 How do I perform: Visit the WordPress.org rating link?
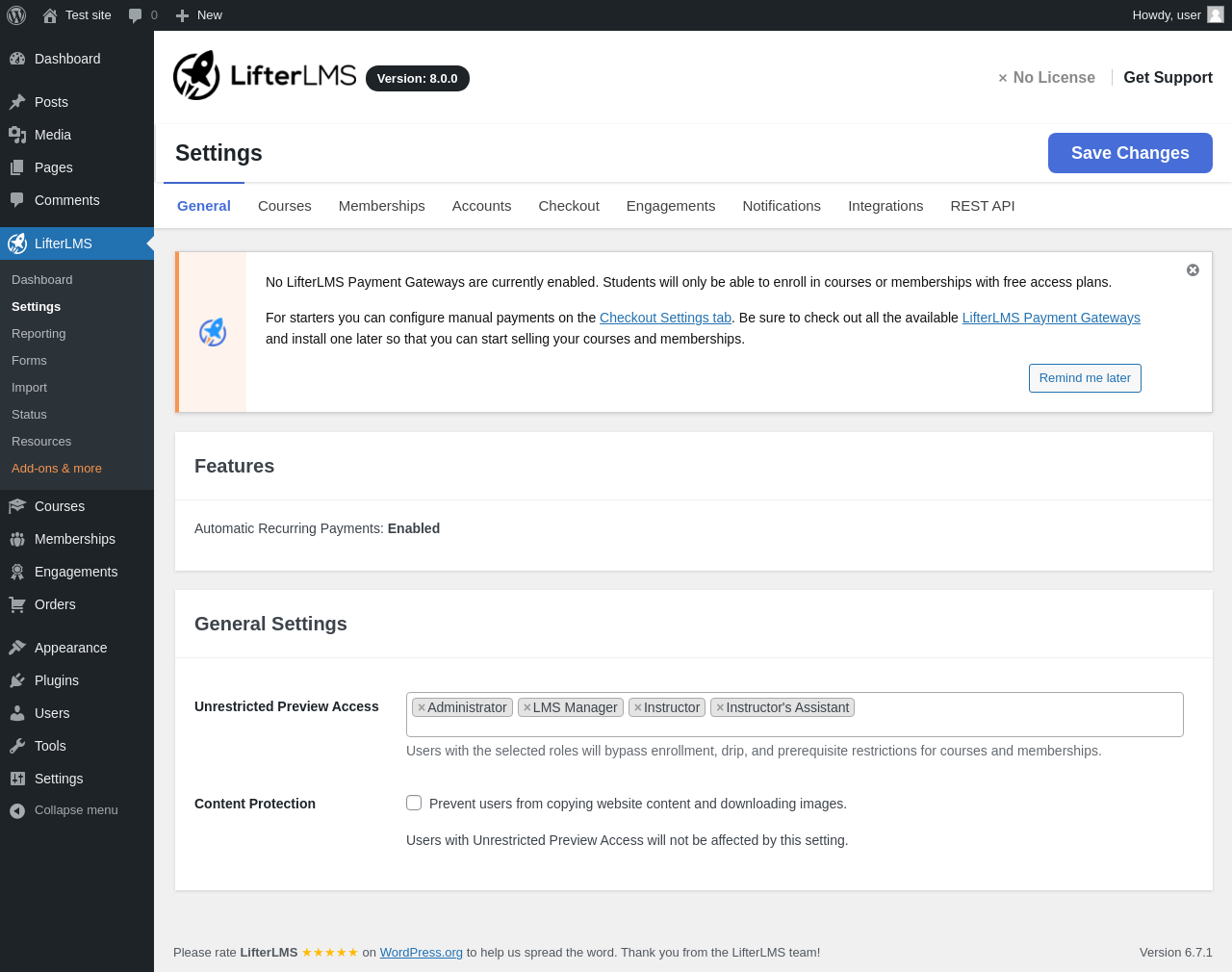[422, 953]
